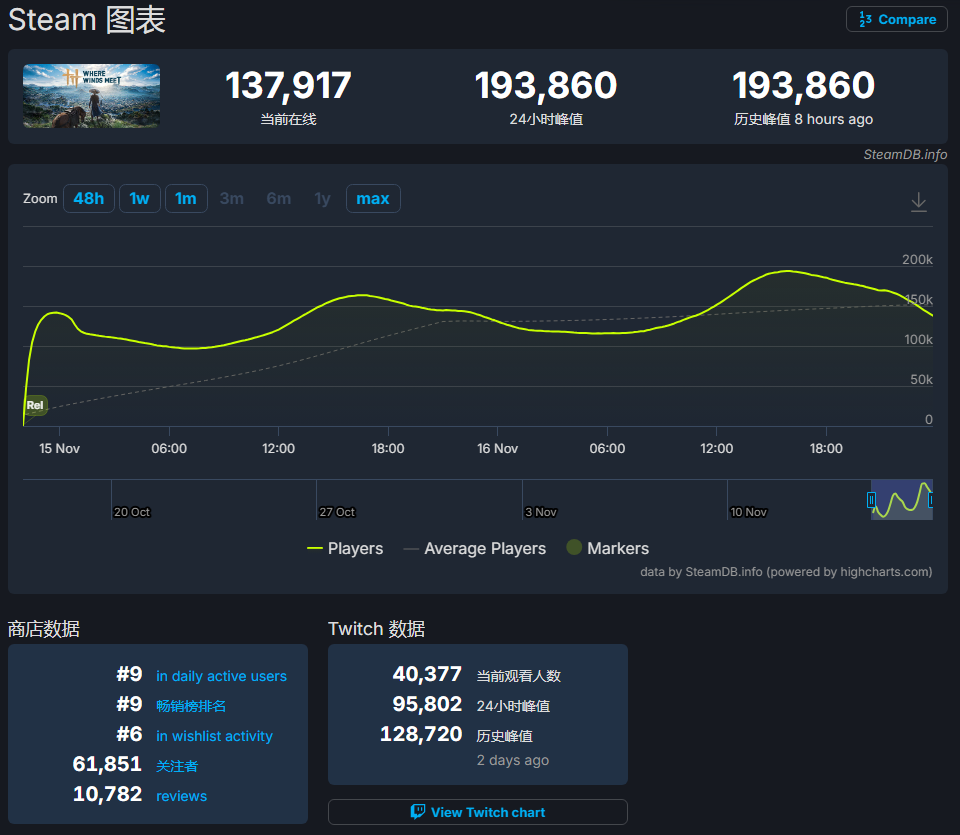Viewport: 960px width, 835px height.
Task: Click the Twitch glitch icon on Twitch chart button
Action: tap(418, 811)
